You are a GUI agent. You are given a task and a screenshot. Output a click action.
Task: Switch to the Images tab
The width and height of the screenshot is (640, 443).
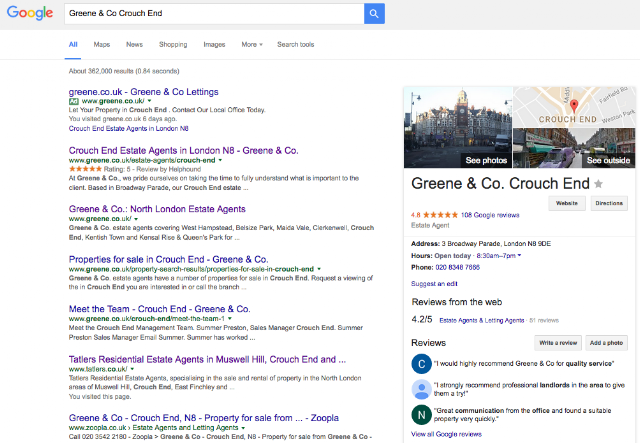(x=214, y=45)
